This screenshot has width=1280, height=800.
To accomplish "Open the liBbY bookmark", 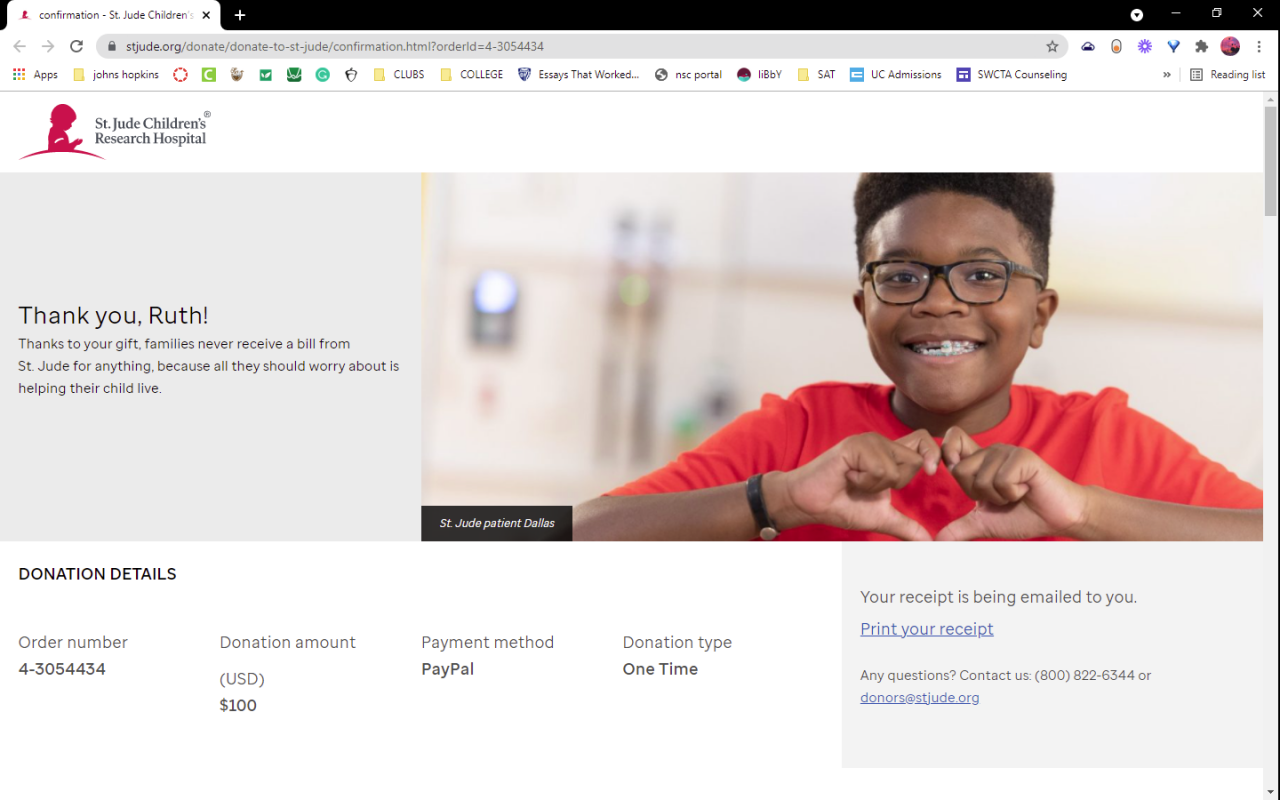I will click(759, 74).
